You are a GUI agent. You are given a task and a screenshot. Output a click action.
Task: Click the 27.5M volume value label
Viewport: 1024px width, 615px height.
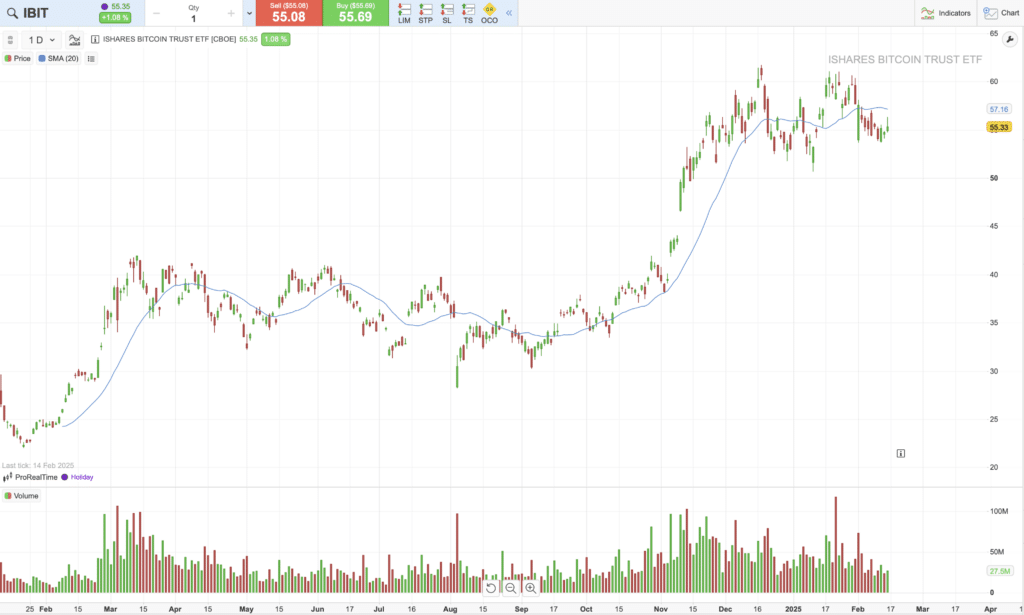(999, 571)
